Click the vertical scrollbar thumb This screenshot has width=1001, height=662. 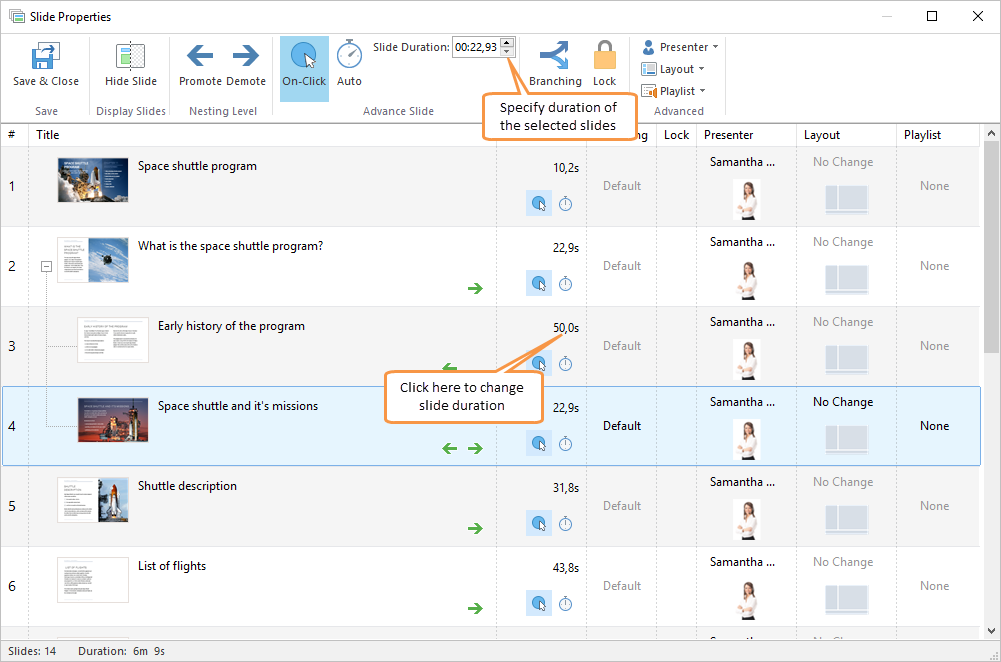(991, 247)
